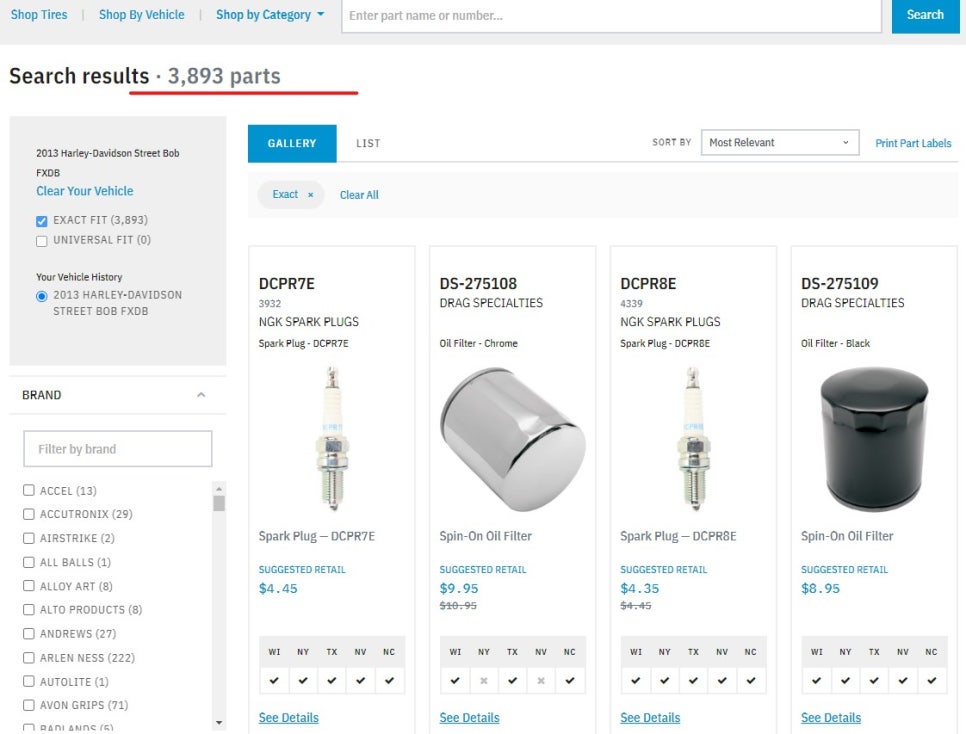Open See Details for DCPR7E
This screenshot has width=966, height=734.
(288, 717)
